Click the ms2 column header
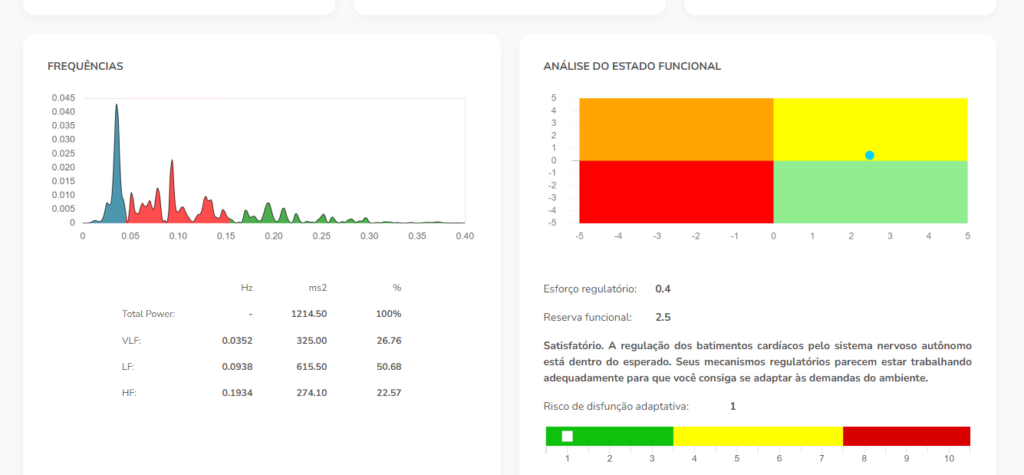 317,288
